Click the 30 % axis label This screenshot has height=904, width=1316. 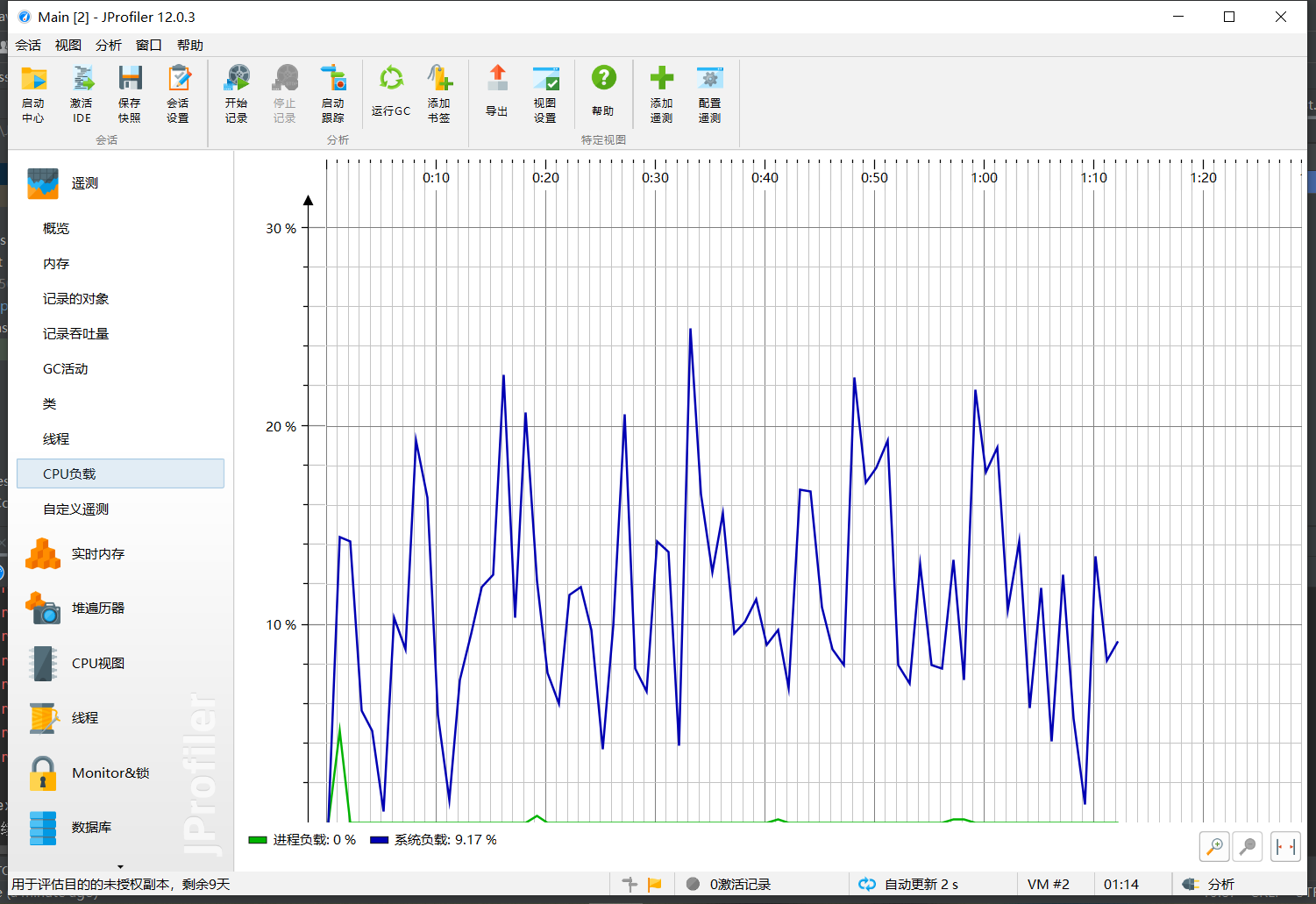(281, 229)
